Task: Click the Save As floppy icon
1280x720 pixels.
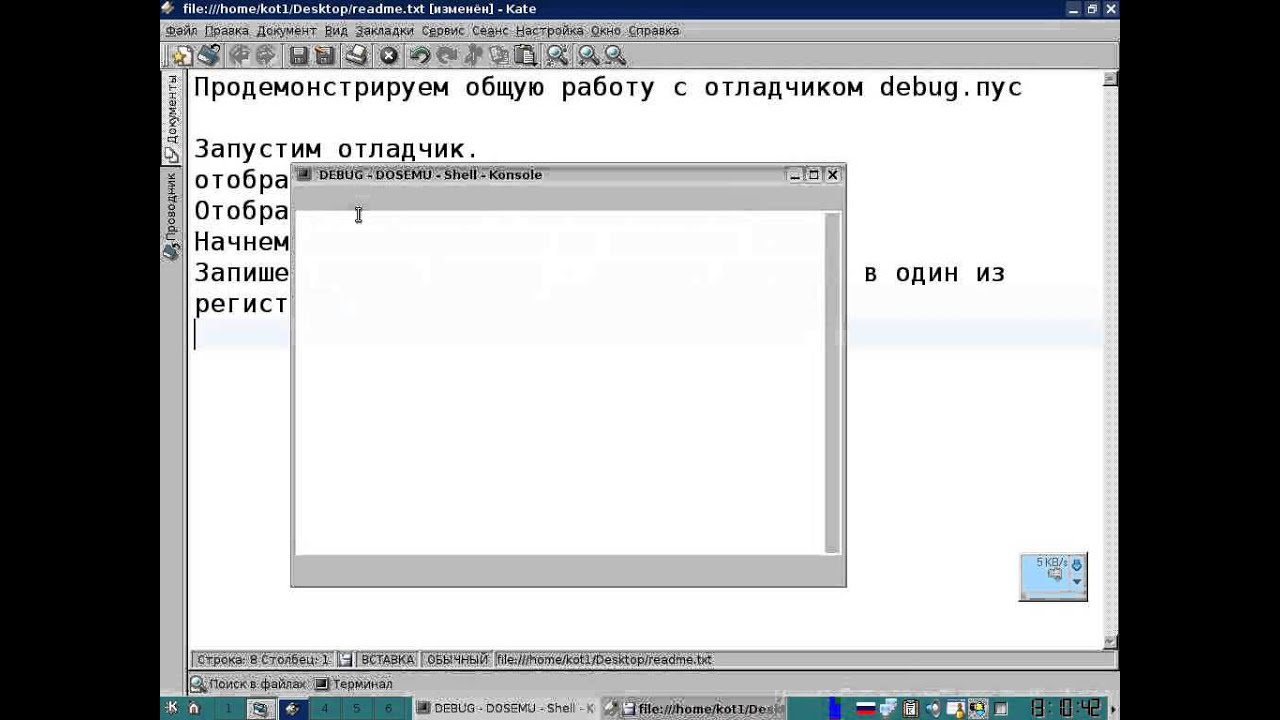Action: point(325,56)
